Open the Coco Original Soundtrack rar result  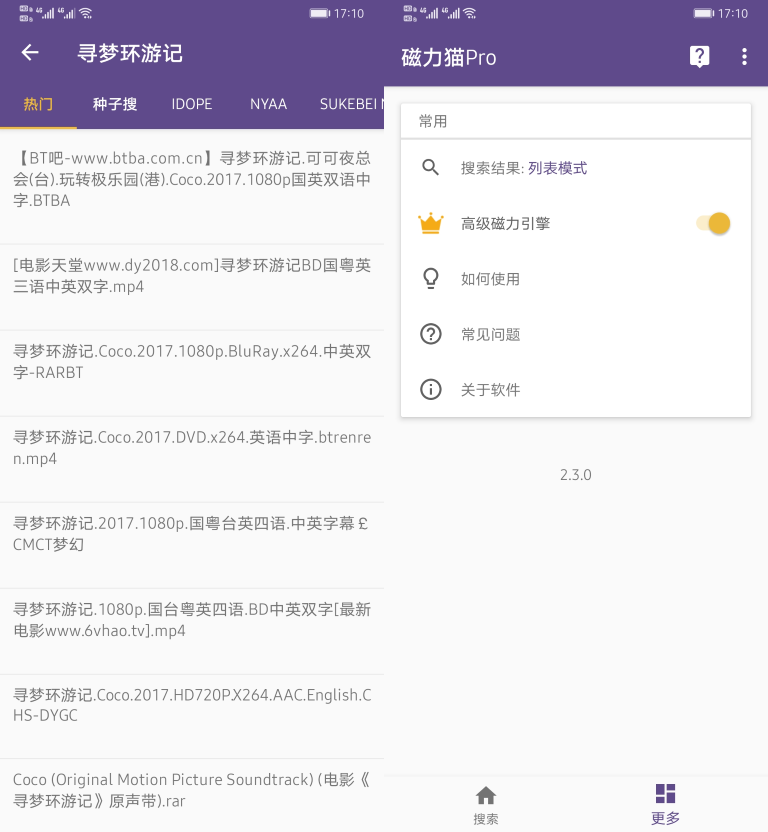(192, 795)
